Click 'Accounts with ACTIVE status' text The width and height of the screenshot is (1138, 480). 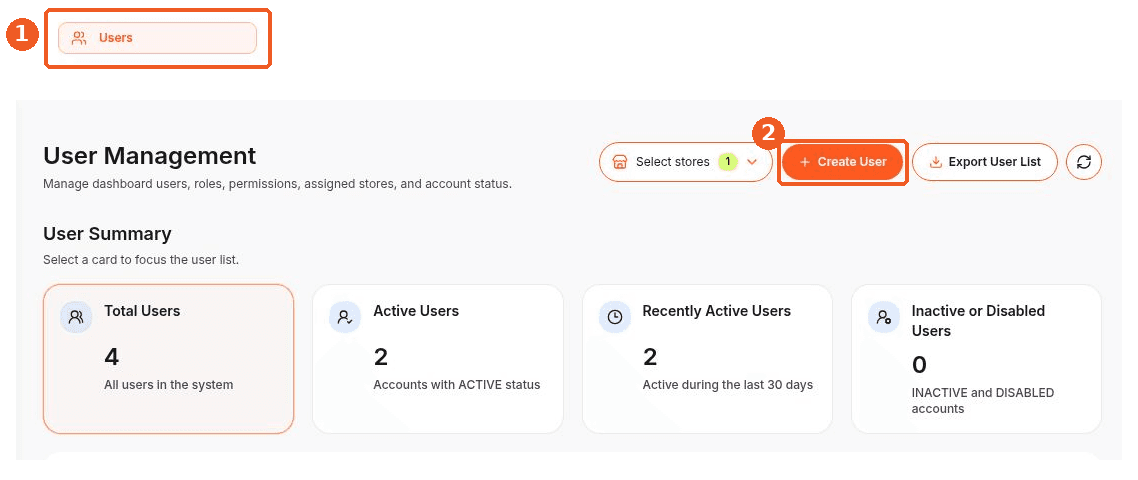point(457,385)
